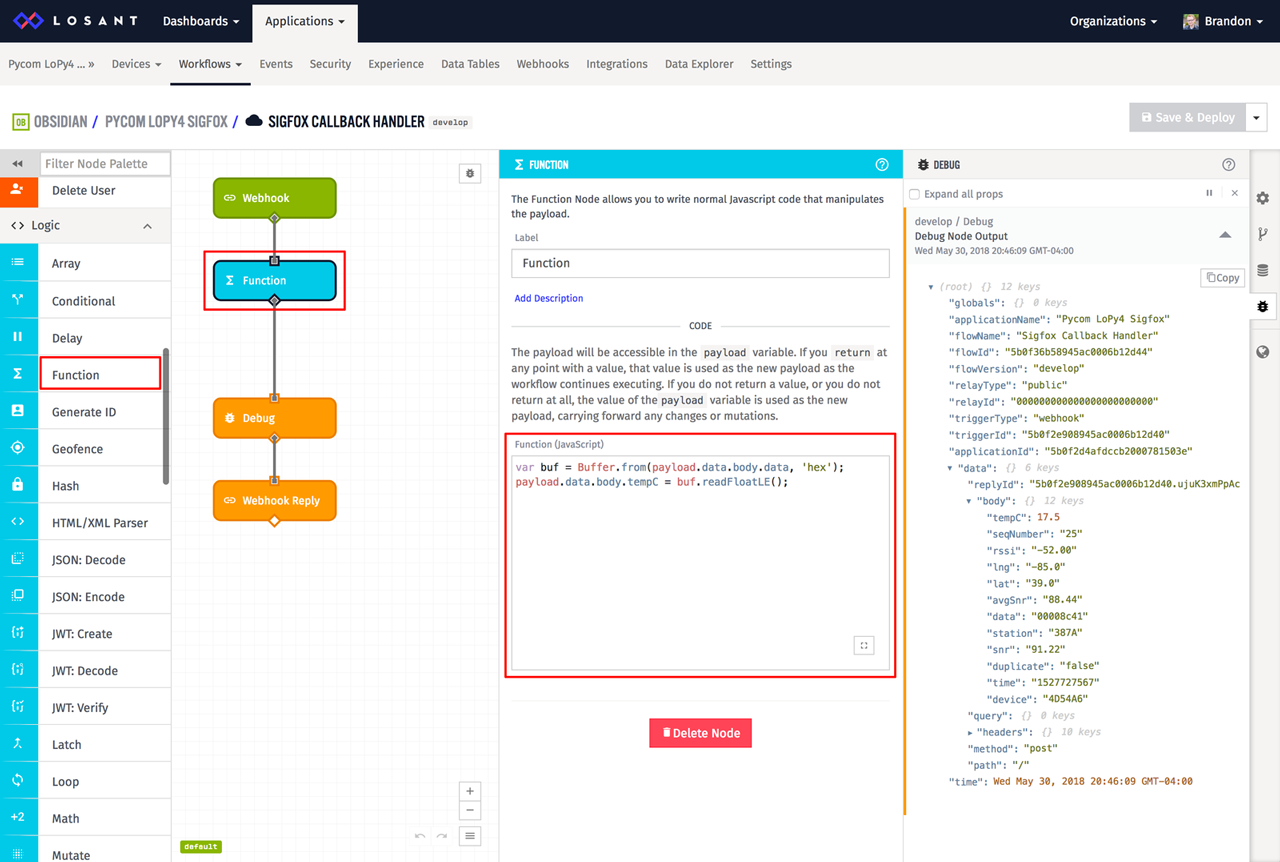Screen dimensions: 1280x862
Task: Enable Expand all props checkbox
Action: (914, 194)
